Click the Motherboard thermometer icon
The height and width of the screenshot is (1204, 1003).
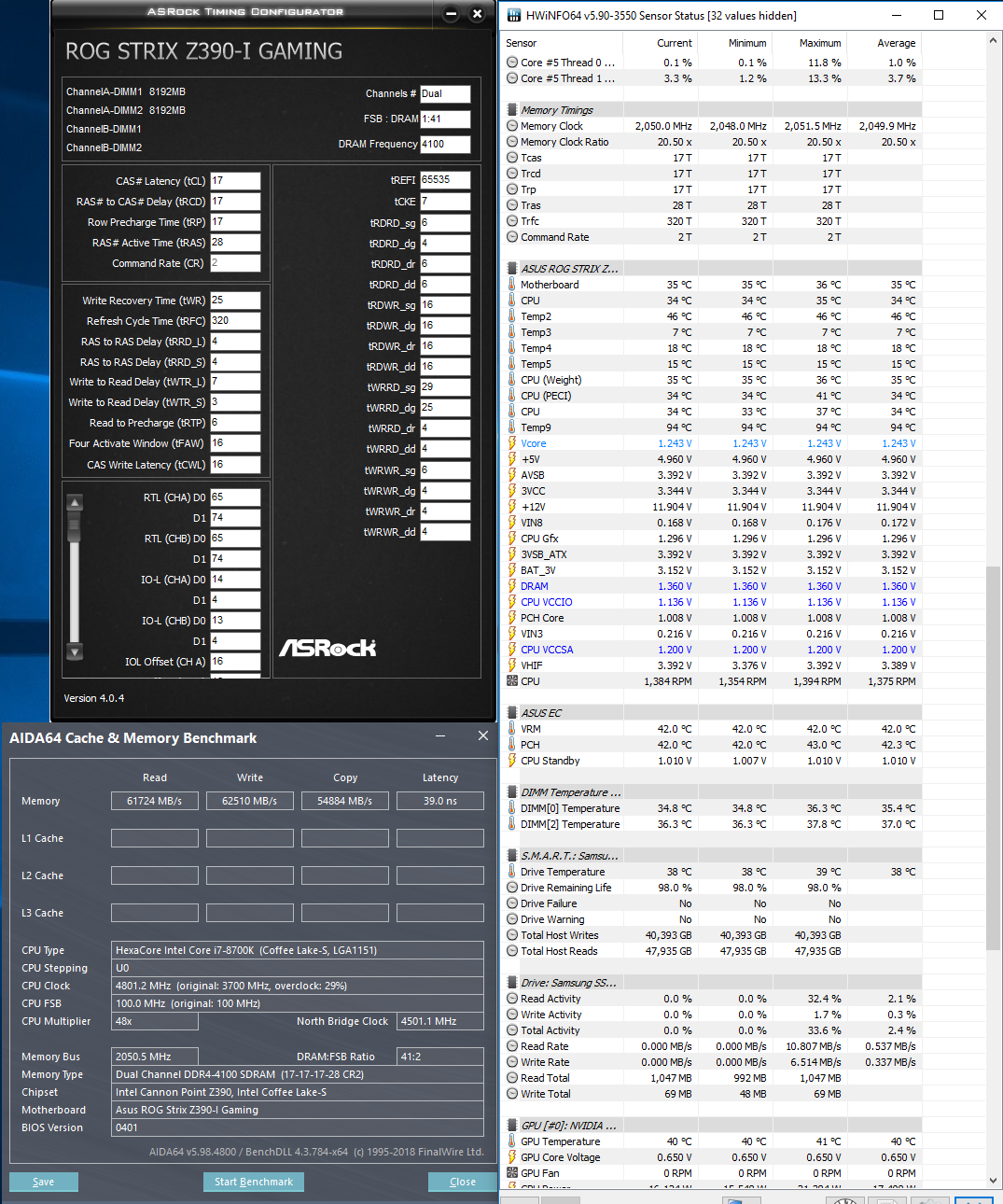pos(512,285)
